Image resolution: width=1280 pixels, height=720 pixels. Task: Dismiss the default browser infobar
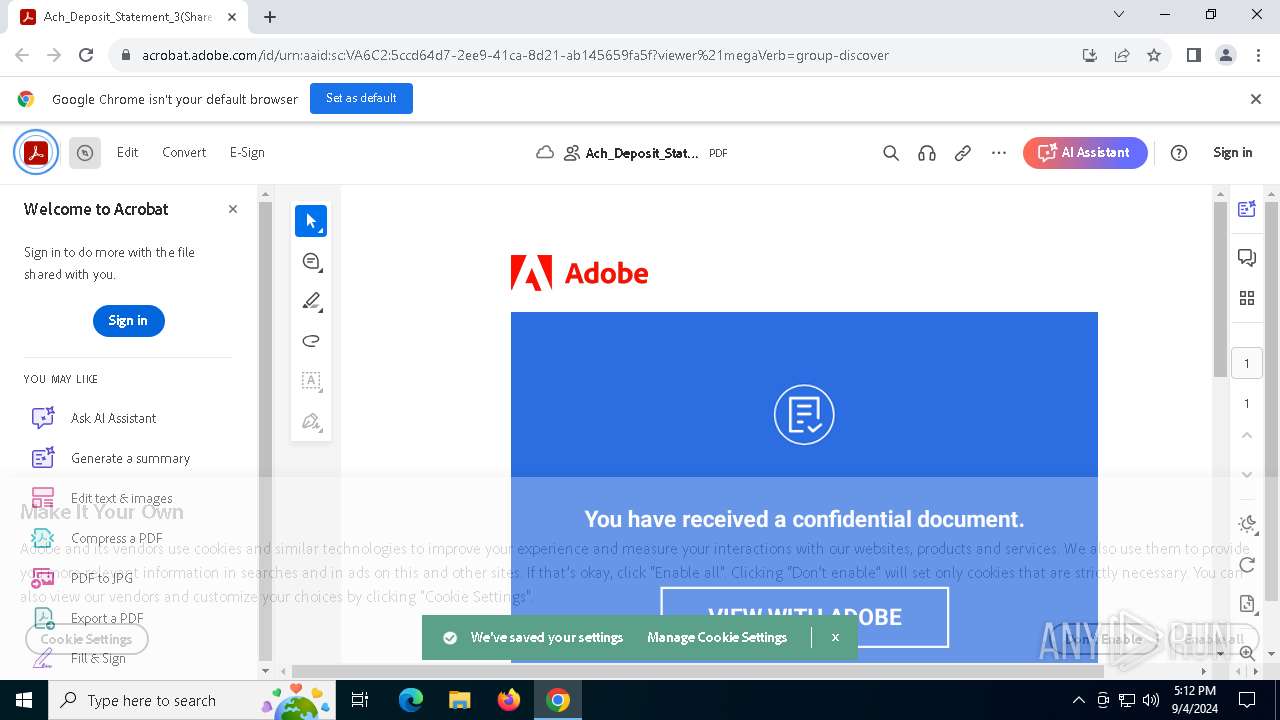(x=1256, y=99)
